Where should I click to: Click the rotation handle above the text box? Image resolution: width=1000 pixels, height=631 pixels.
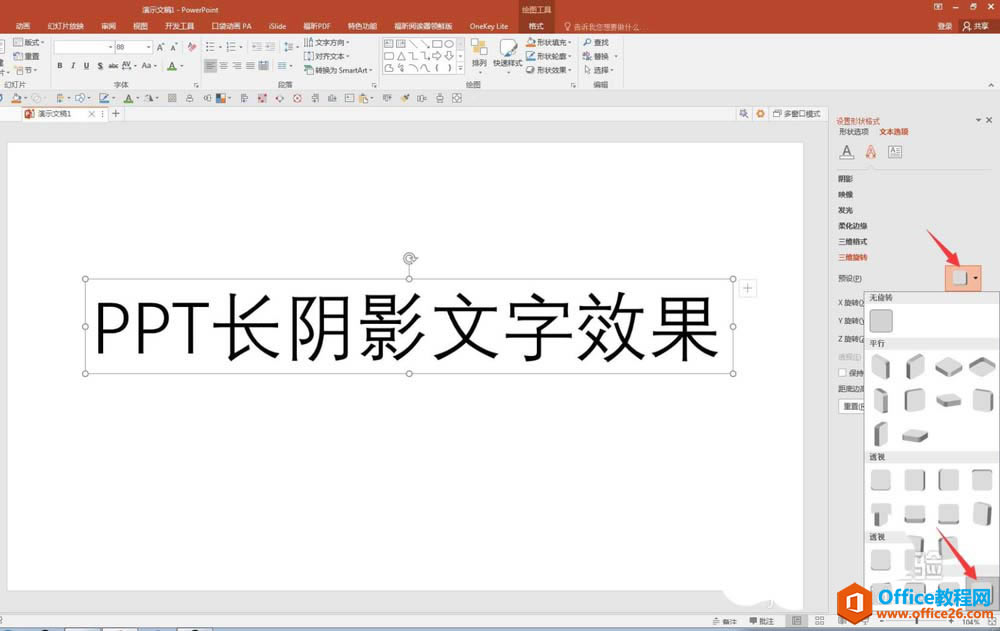409,258
